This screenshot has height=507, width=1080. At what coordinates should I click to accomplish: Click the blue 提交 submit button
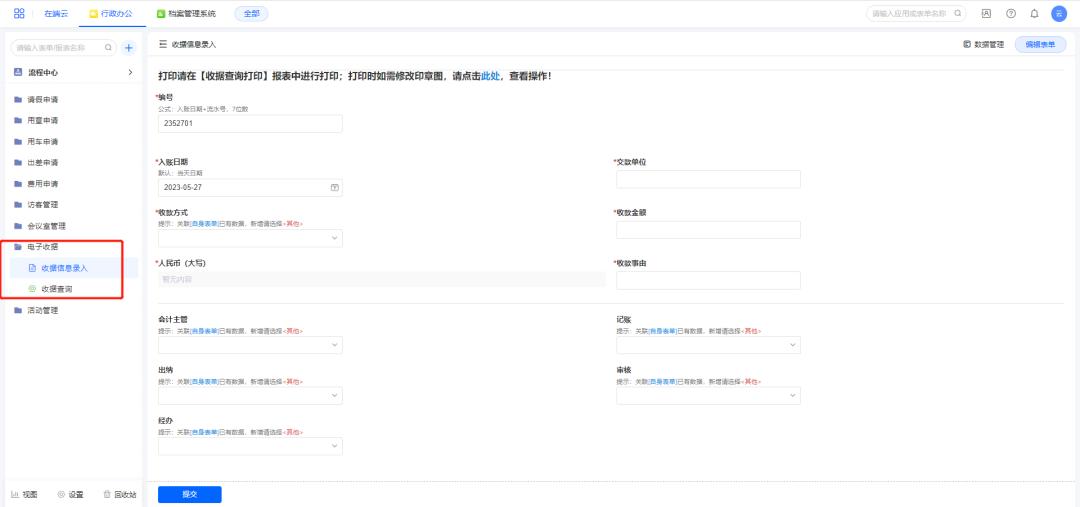coord(189,495)
